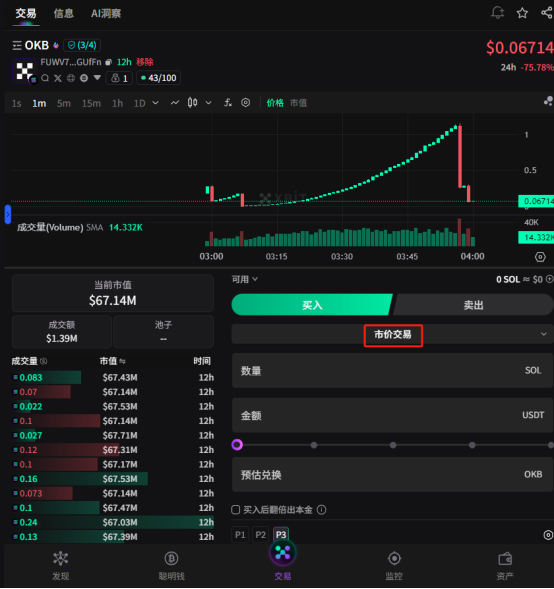This screenshot has width=554, height=589.
Task: Go to 聪明钱 (Smart Money) in bottom nav
Action: pos(171,566)
